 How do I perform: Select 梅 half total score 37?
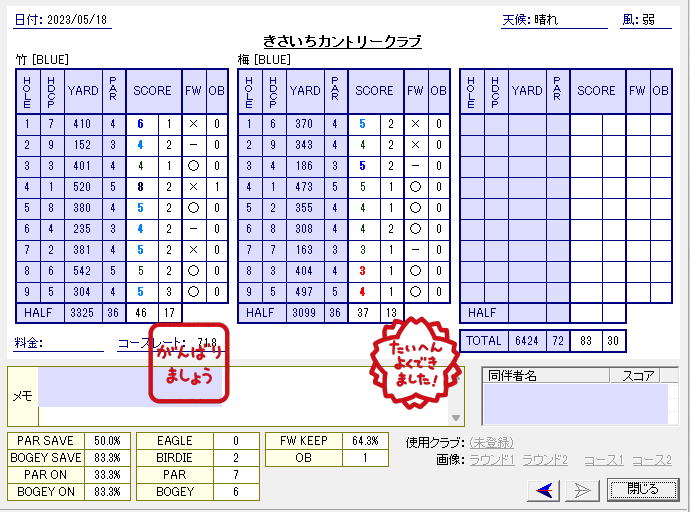[363, 313]
